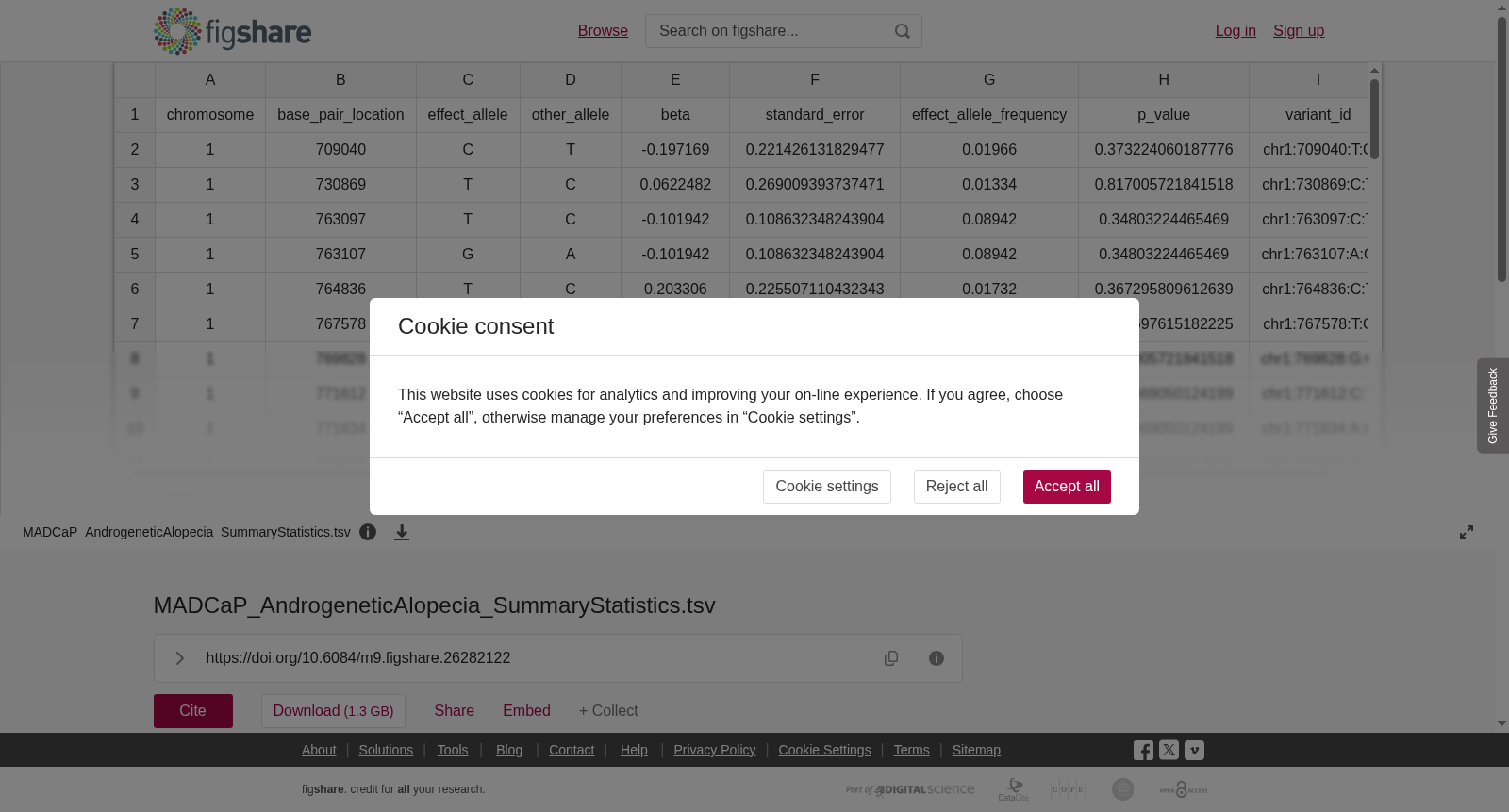Screen dimensions: 1509x812
Task: Accept all cookies
Action: tap(1067, 487)
